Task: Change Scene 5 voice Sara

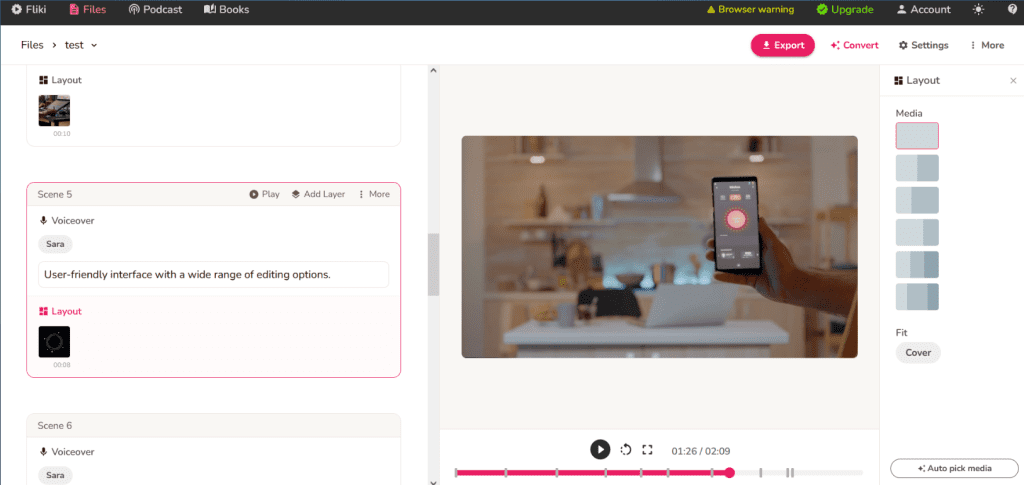Action: (x=56, y=244)
